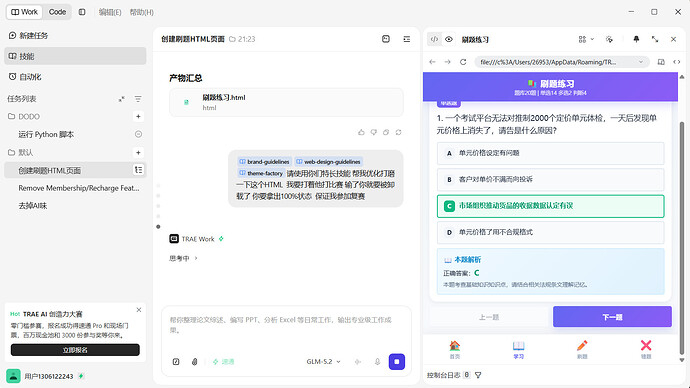Click 立即报名 button

(75, 350)
